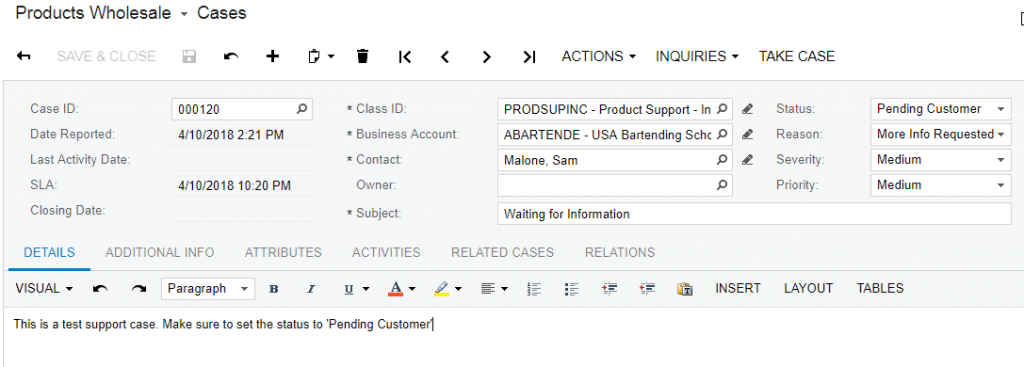This screenshot has width=1024, height=367.
Task: Click the Owner magnifier lookup
Action: tap(722, 185)
